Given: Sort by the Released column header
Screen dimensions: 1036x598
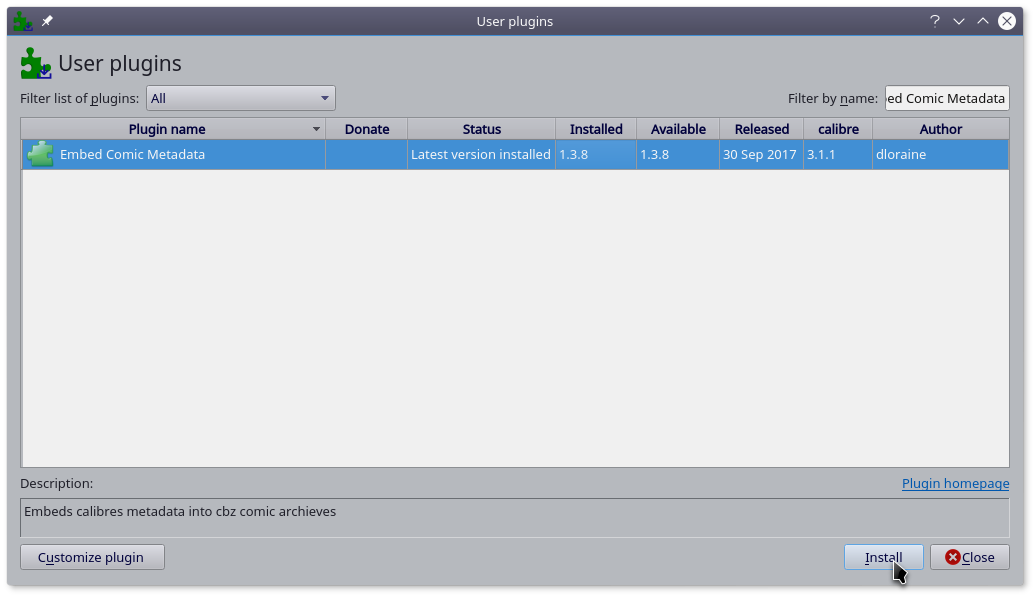Looking at the screenshot, I should pyautogui.click(x=761, y=129).
